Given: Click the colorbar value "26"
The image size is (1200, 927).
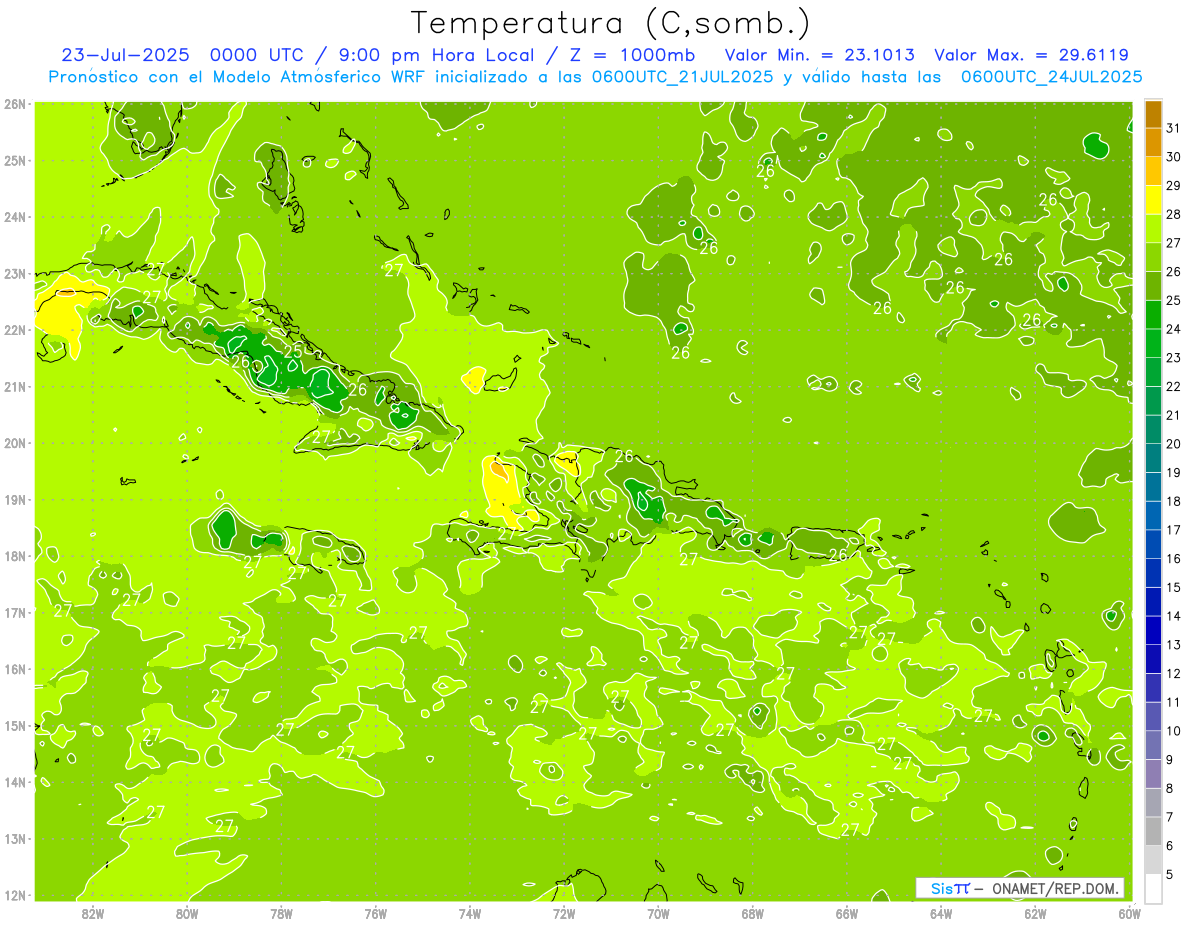Looking at the screenshot, I should tap(1174, 271).
